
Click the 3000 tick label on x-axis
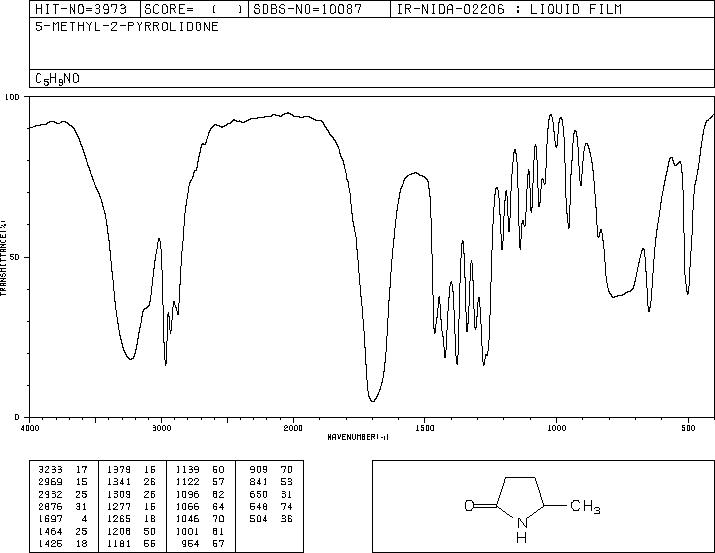(161, 428)
